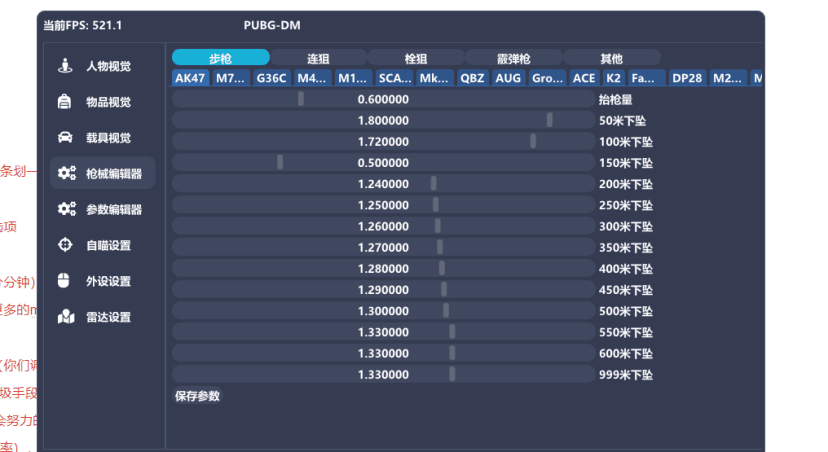Click the 人物视觉 person icon

(x=65, y=65)
